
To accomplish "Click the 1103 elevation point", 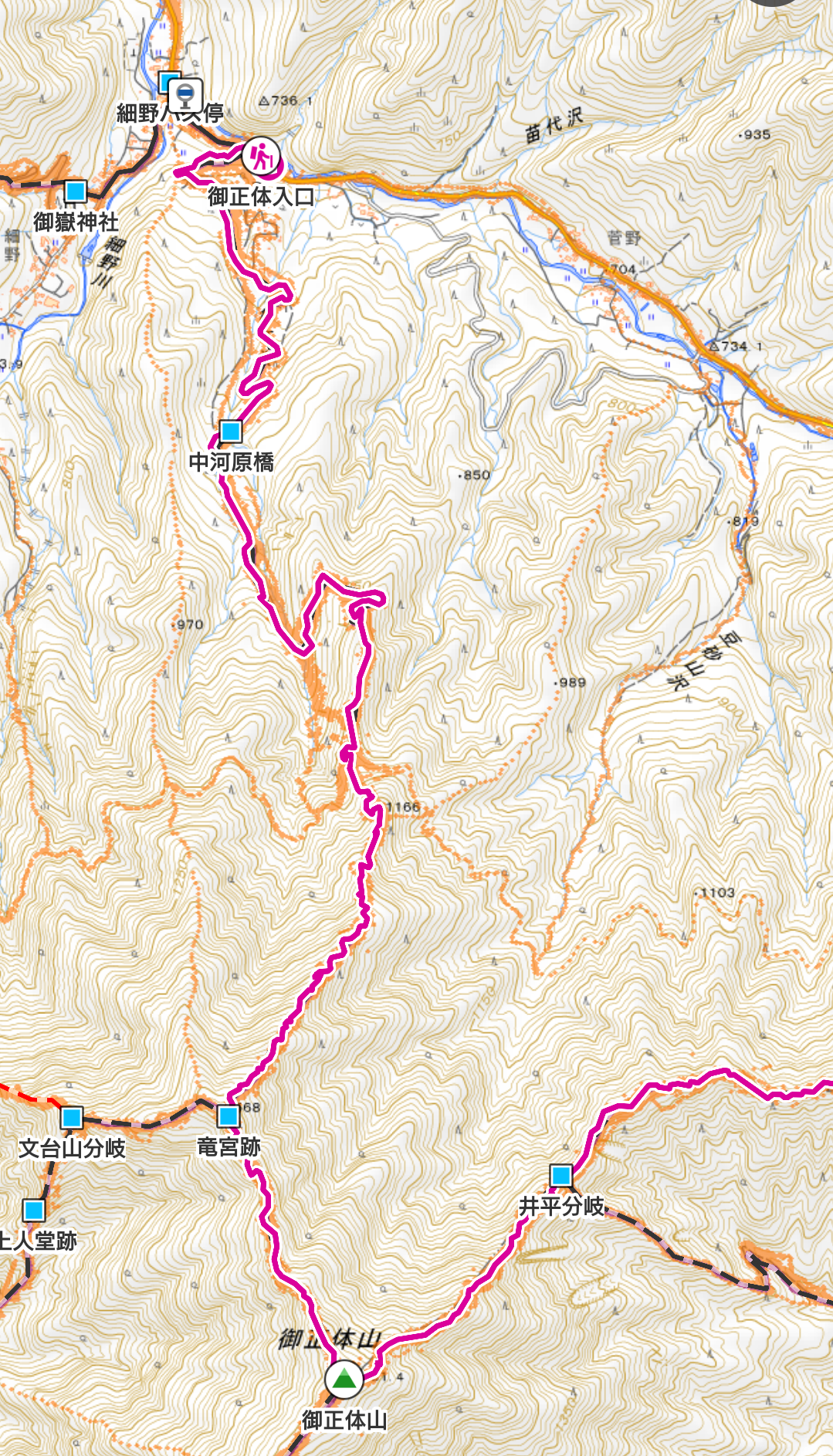I will point(716,892).
